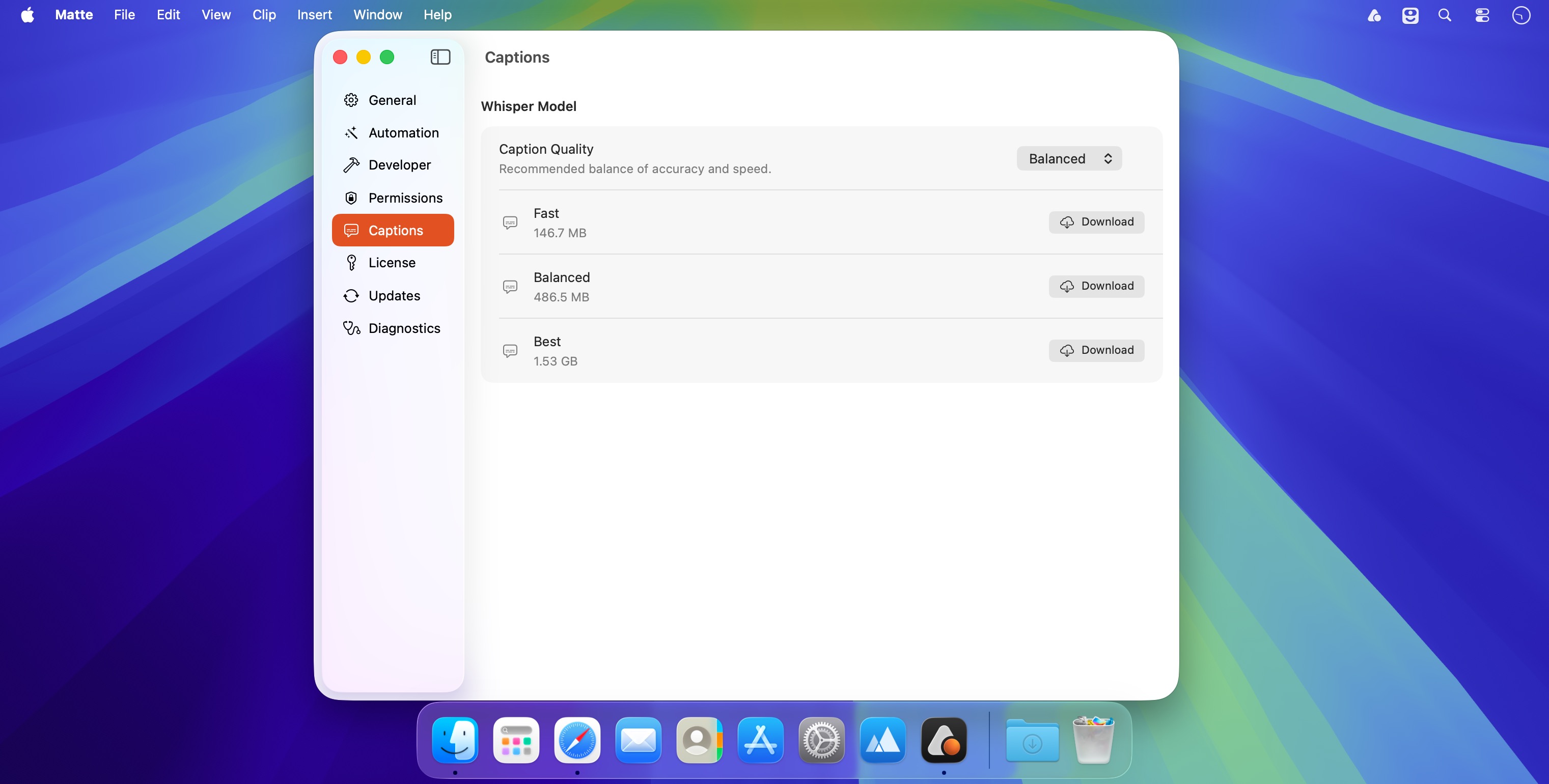The image size is (1549, 784).
Task: Open App Store from the dock
Action: 761,740
